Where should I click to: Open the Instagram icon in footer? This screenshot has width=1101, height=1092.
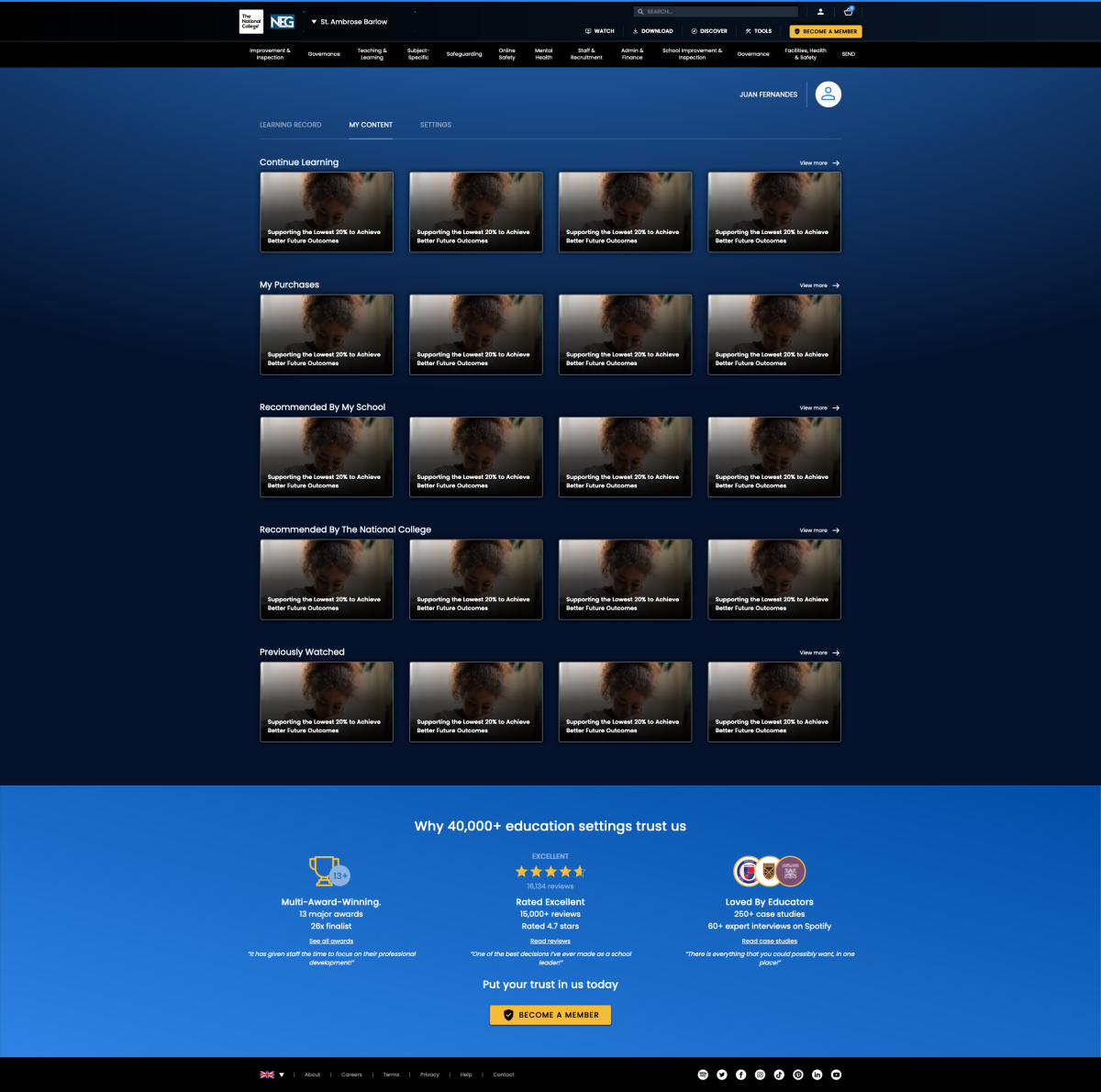pos(760,1075)
